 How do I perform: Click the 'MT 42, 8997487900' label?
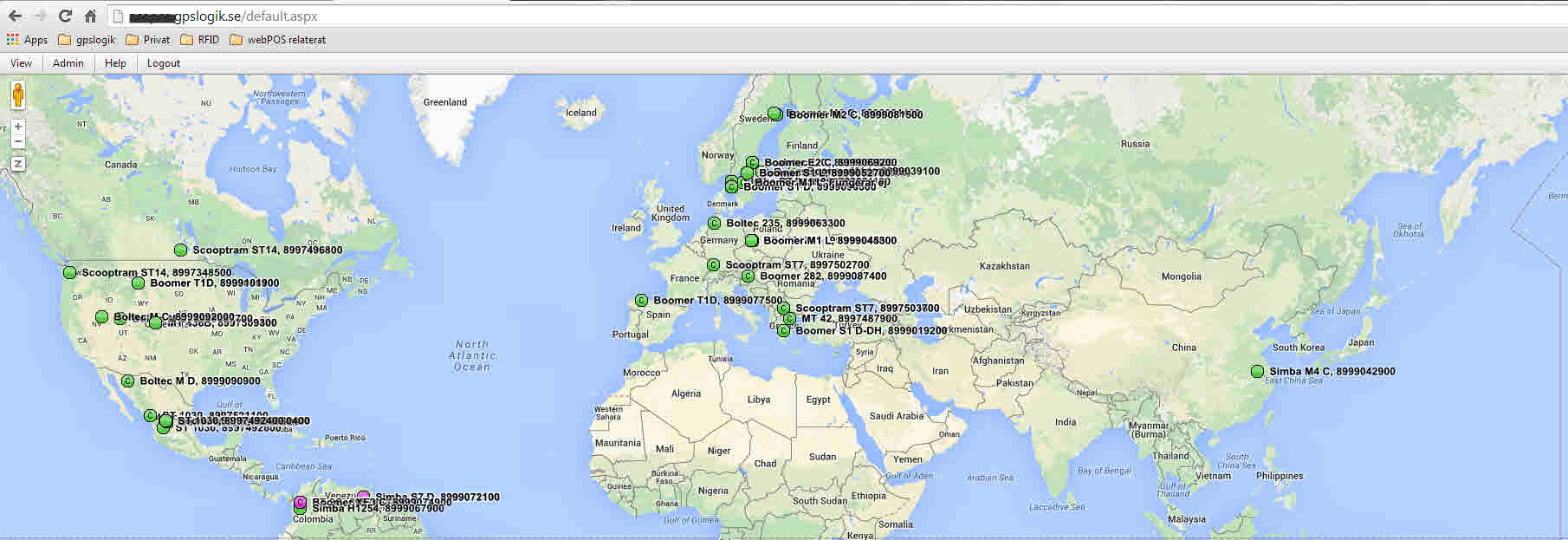pyautogui.click(x=850, y=318)
